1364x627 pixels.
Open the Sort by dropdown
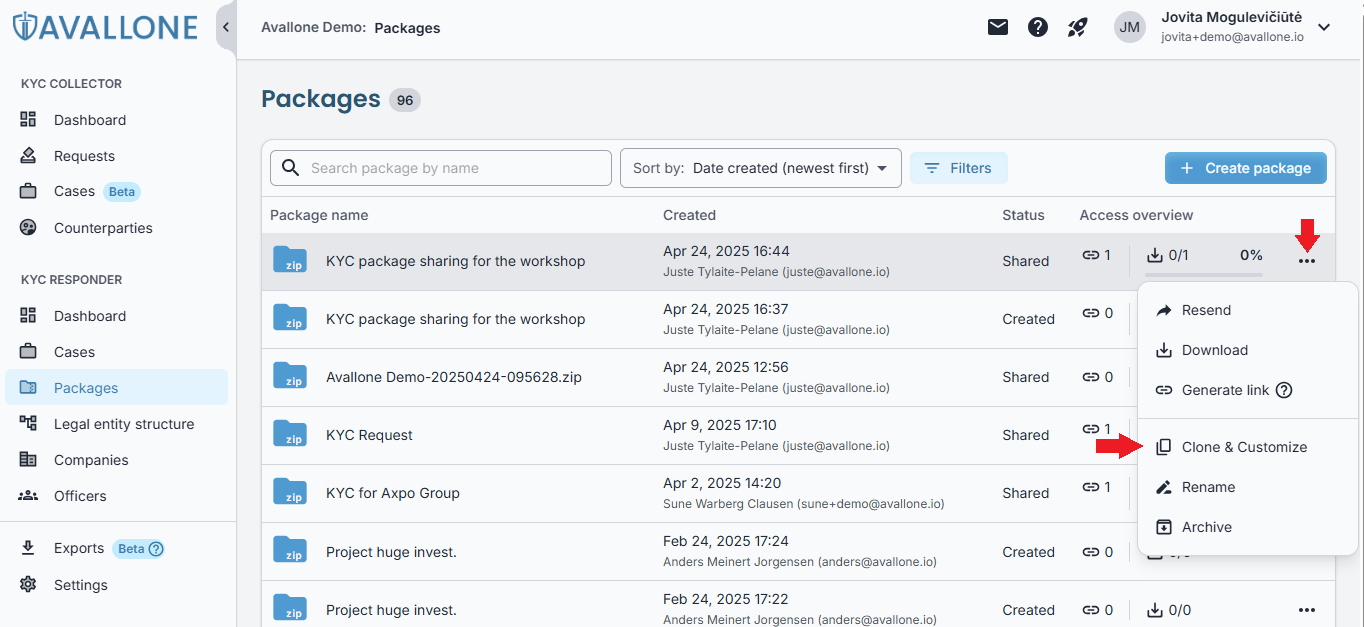point(761,168)
